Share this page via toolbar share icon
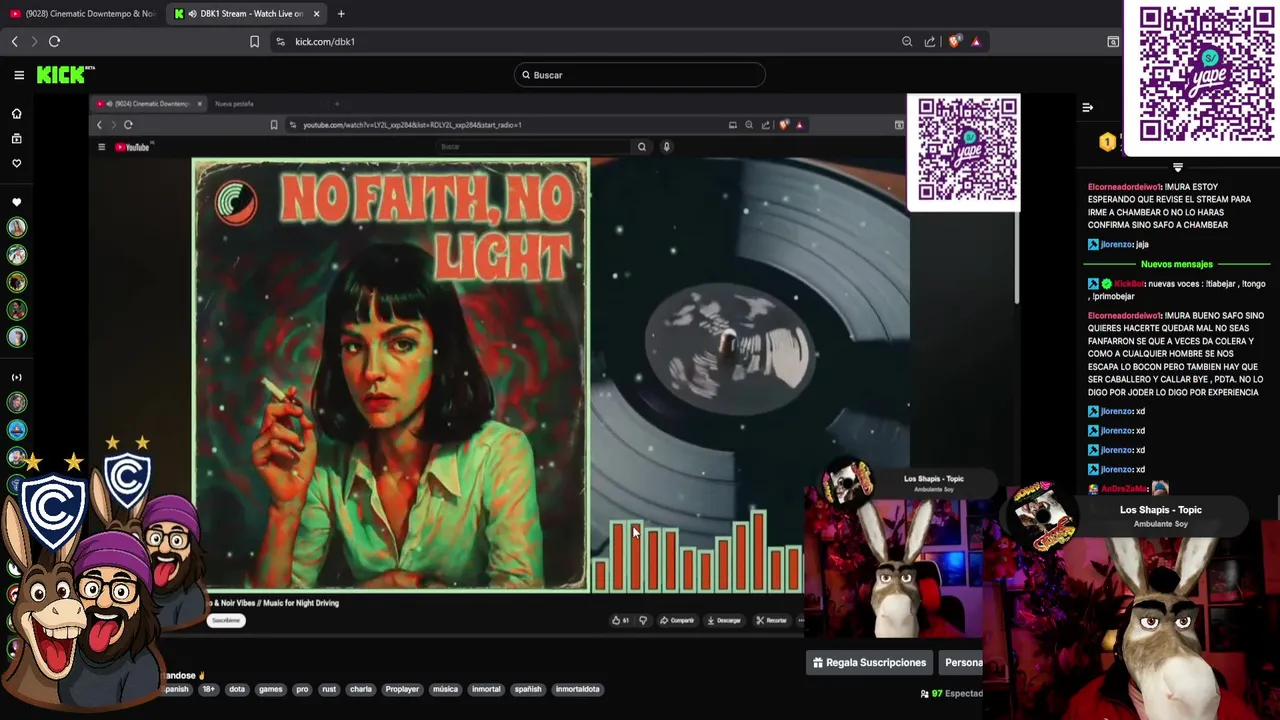The image size is (1280, 720). [x=930, y=41]
